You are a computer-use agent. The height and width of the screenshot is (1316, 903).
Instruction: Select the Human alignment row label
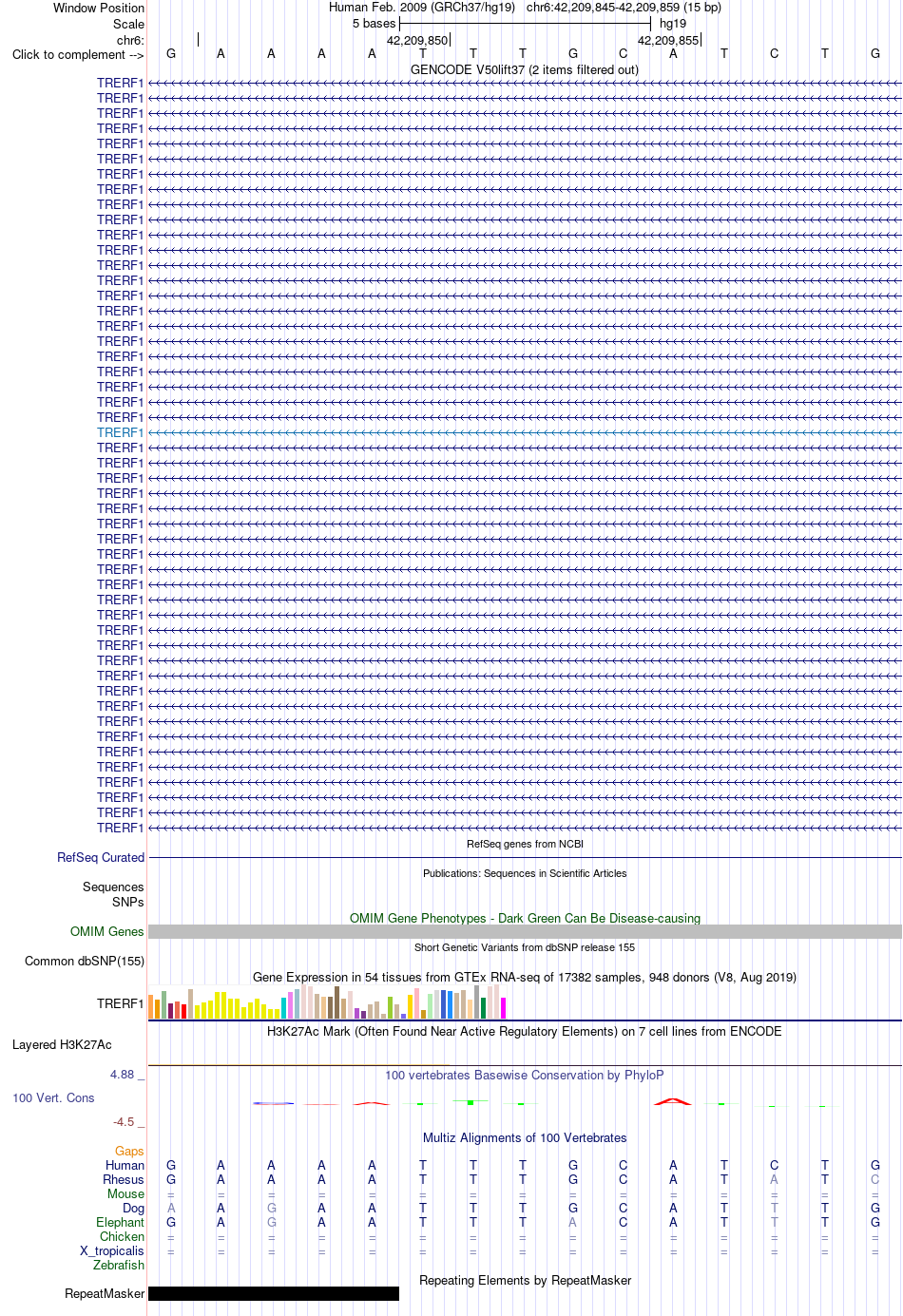pos(125,1165)
